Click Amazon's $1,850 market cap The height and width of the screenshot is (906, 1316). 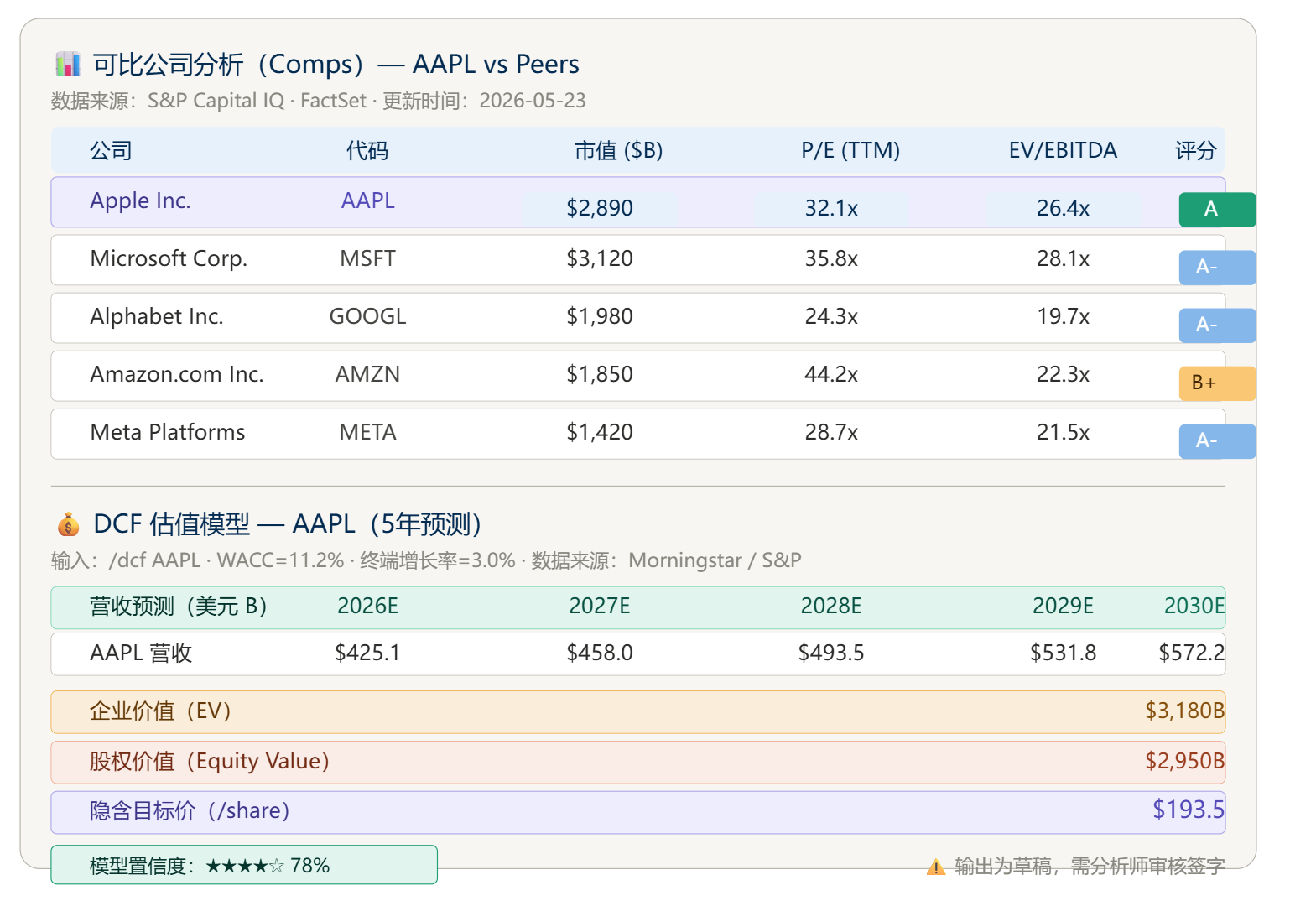[x=600, y=374]
